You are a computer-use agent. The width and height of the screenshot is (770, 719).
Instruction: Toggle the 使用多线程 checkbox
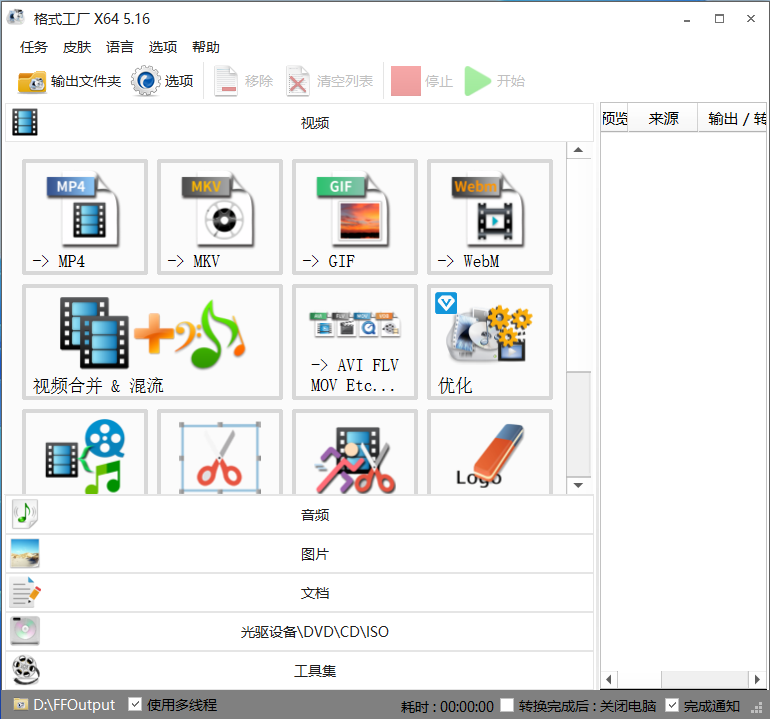pyautogui.click(x=135, y=705)
